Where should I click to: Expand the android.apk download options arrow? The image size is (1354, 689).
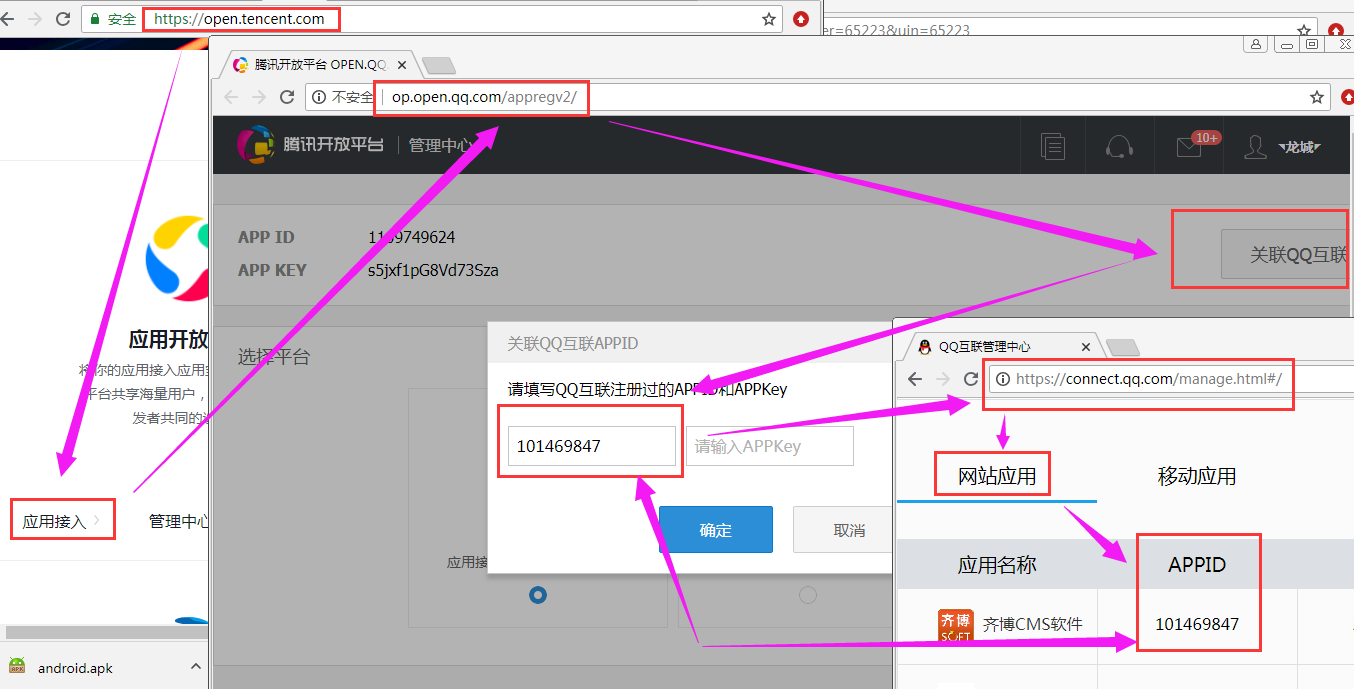[196, 667]
